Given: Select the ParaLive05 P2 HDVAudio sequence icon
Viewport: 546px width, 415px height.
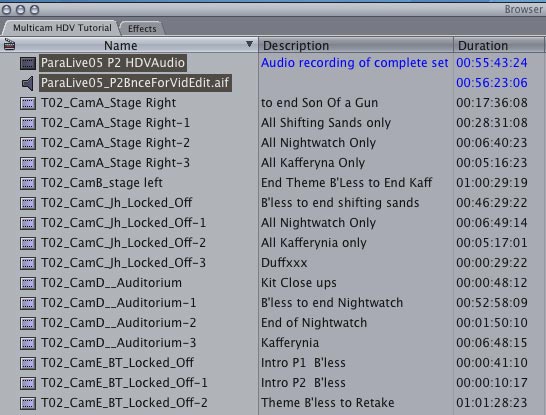Looking at the screenshot, I should click(x=28, y=63).
